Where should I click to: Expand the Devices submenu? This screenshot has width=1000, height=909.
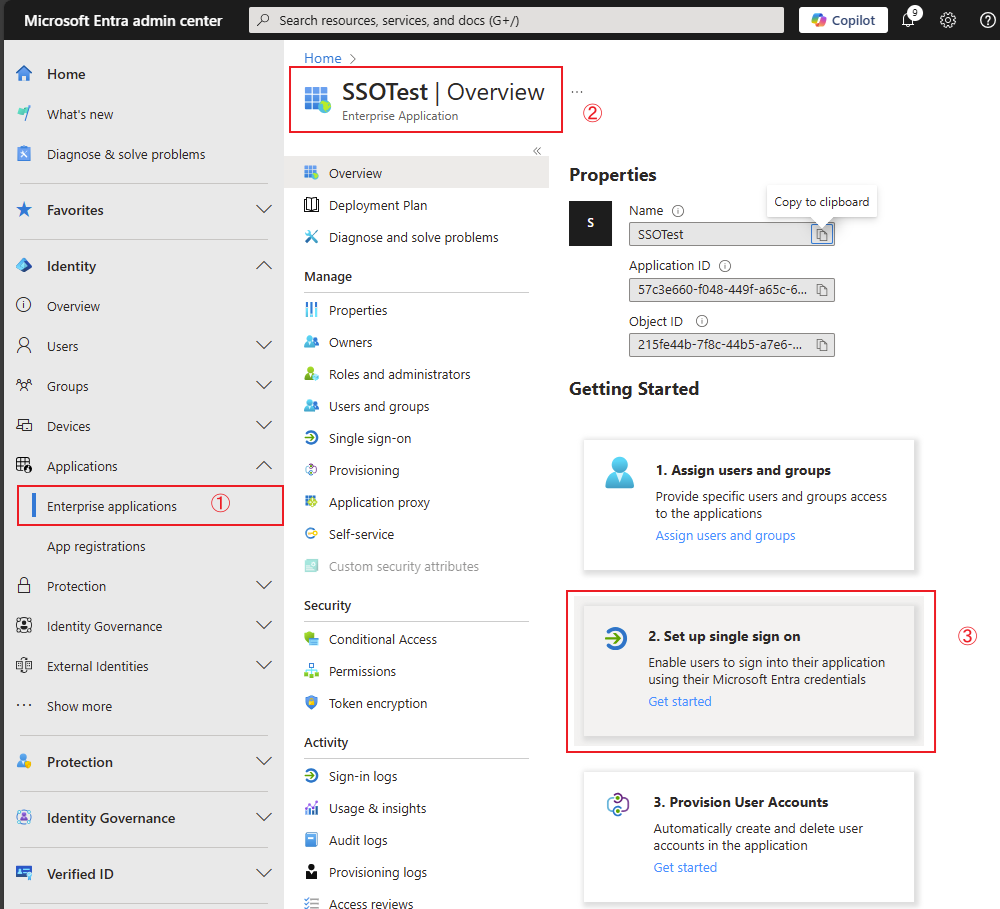[x=264, y=425]
